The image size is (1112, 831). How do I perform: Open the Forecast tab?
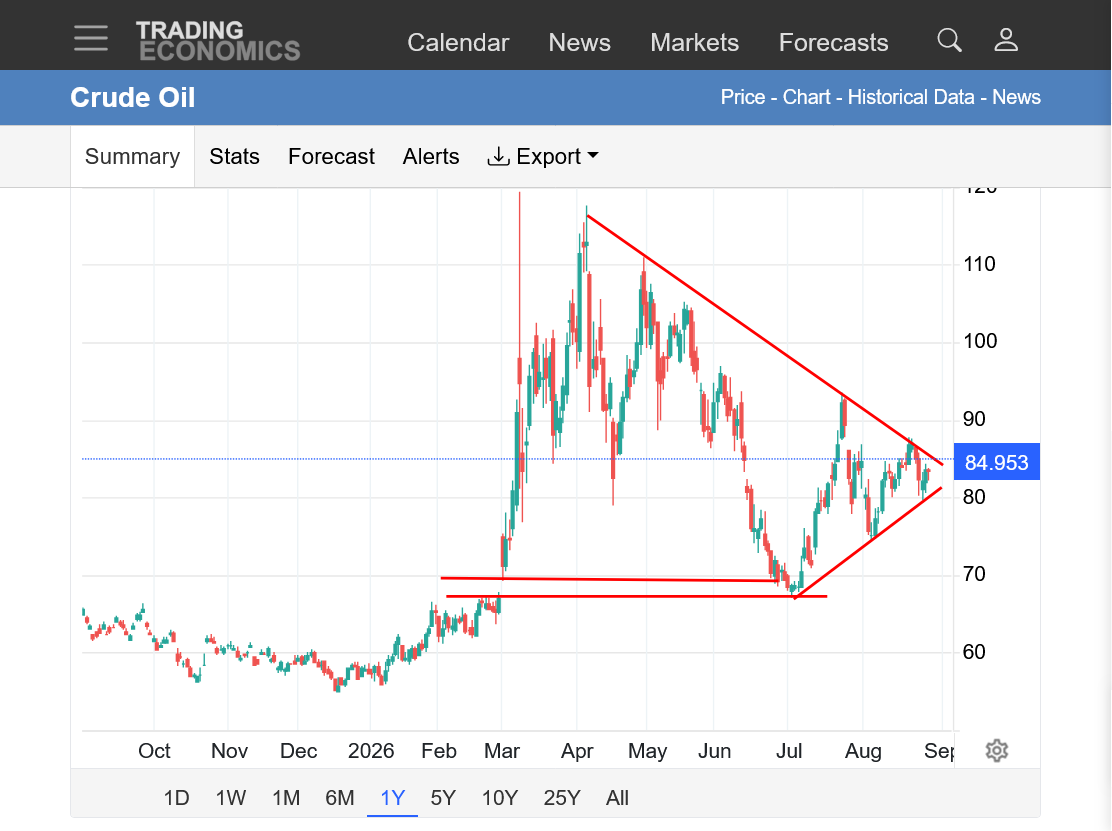click(x=331, y=157)
